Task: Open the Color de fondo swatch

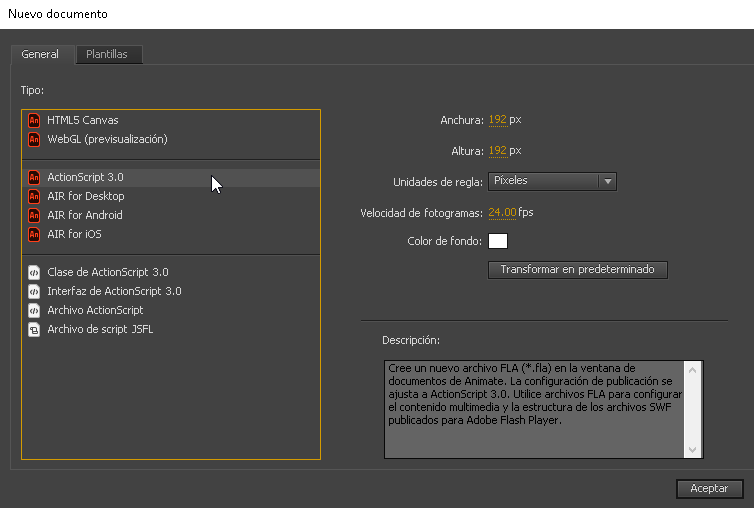Action: (498, 241)
